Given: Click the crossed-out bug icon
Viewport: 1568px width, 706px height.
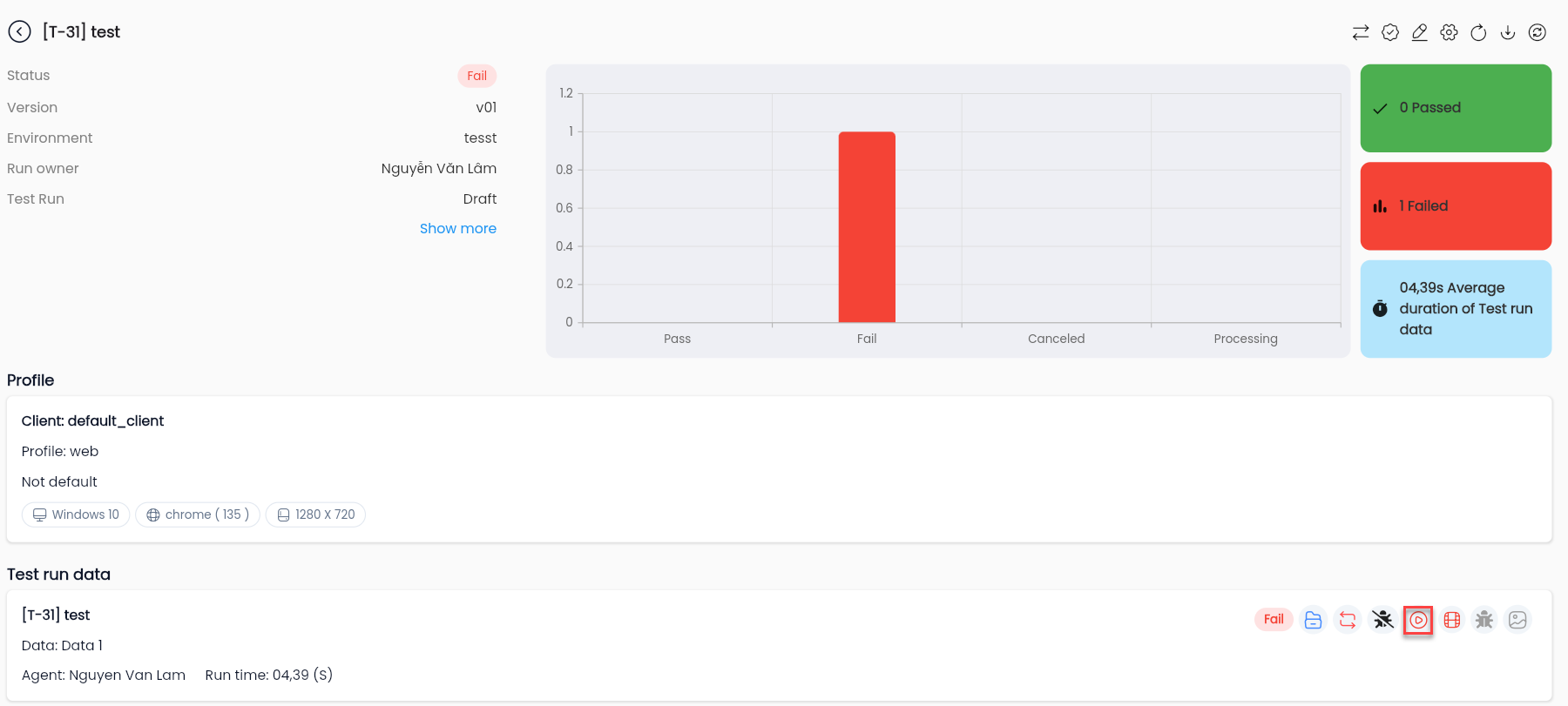Looking at the screenshot, I should (x=1382, y=620).
